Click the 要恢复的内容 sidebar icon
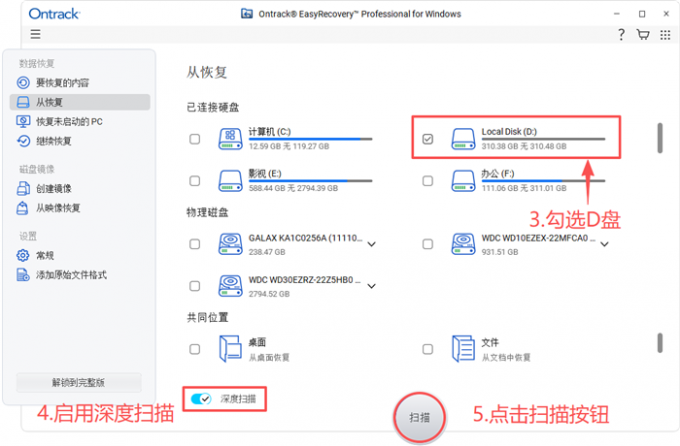 pyautogui.click(x=23, y=82)
